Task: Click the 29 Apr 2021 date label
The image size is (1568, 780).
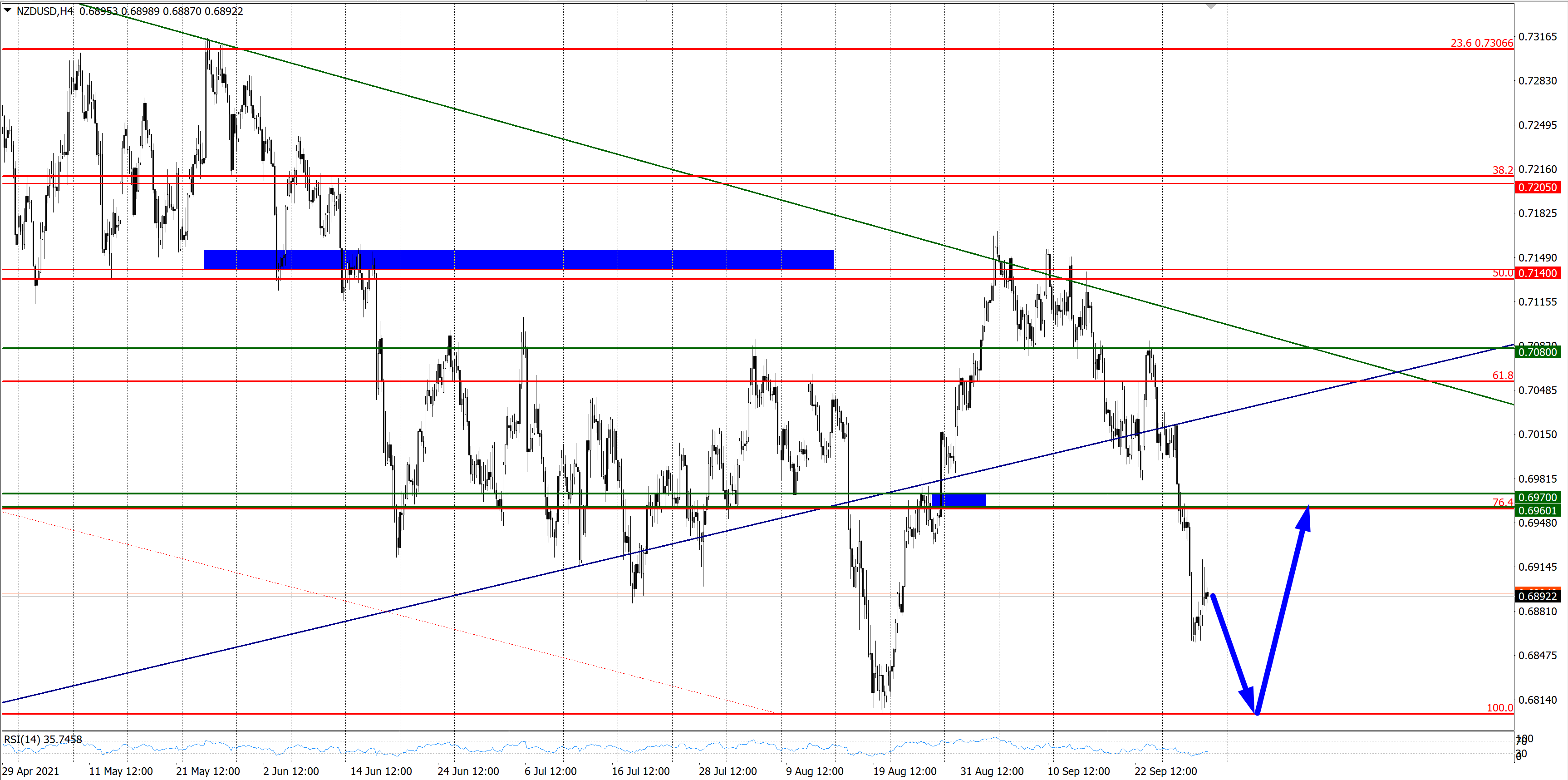Action: click(x=30, y=771)
